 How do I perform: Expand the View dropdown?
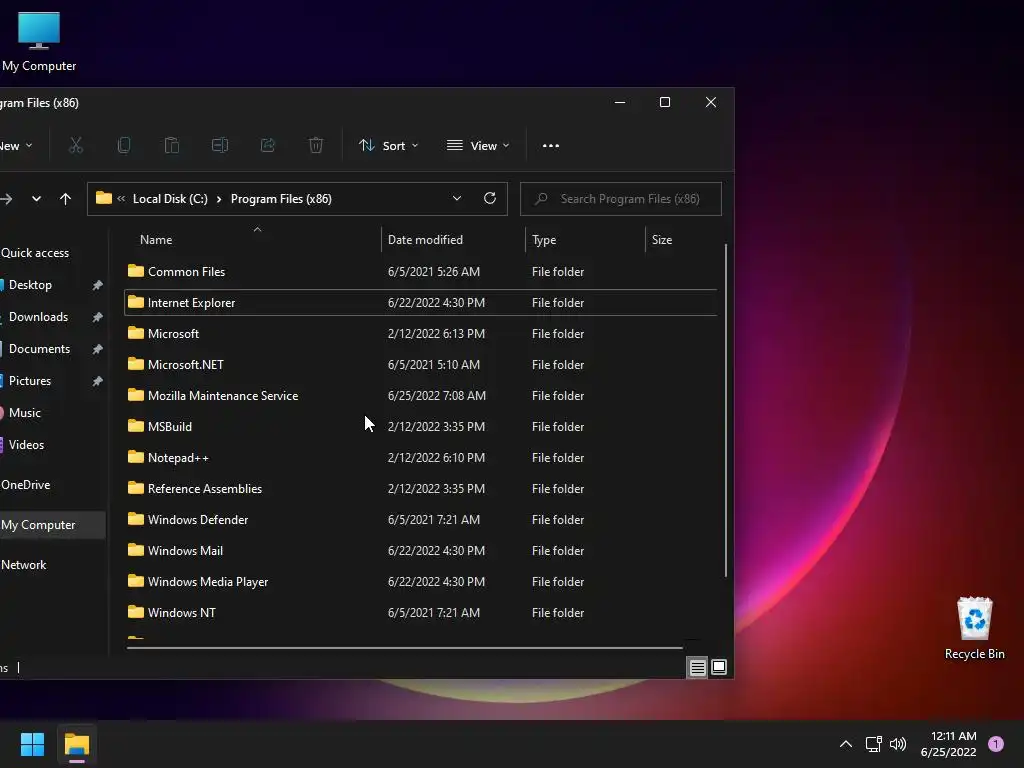coord(478,146)
